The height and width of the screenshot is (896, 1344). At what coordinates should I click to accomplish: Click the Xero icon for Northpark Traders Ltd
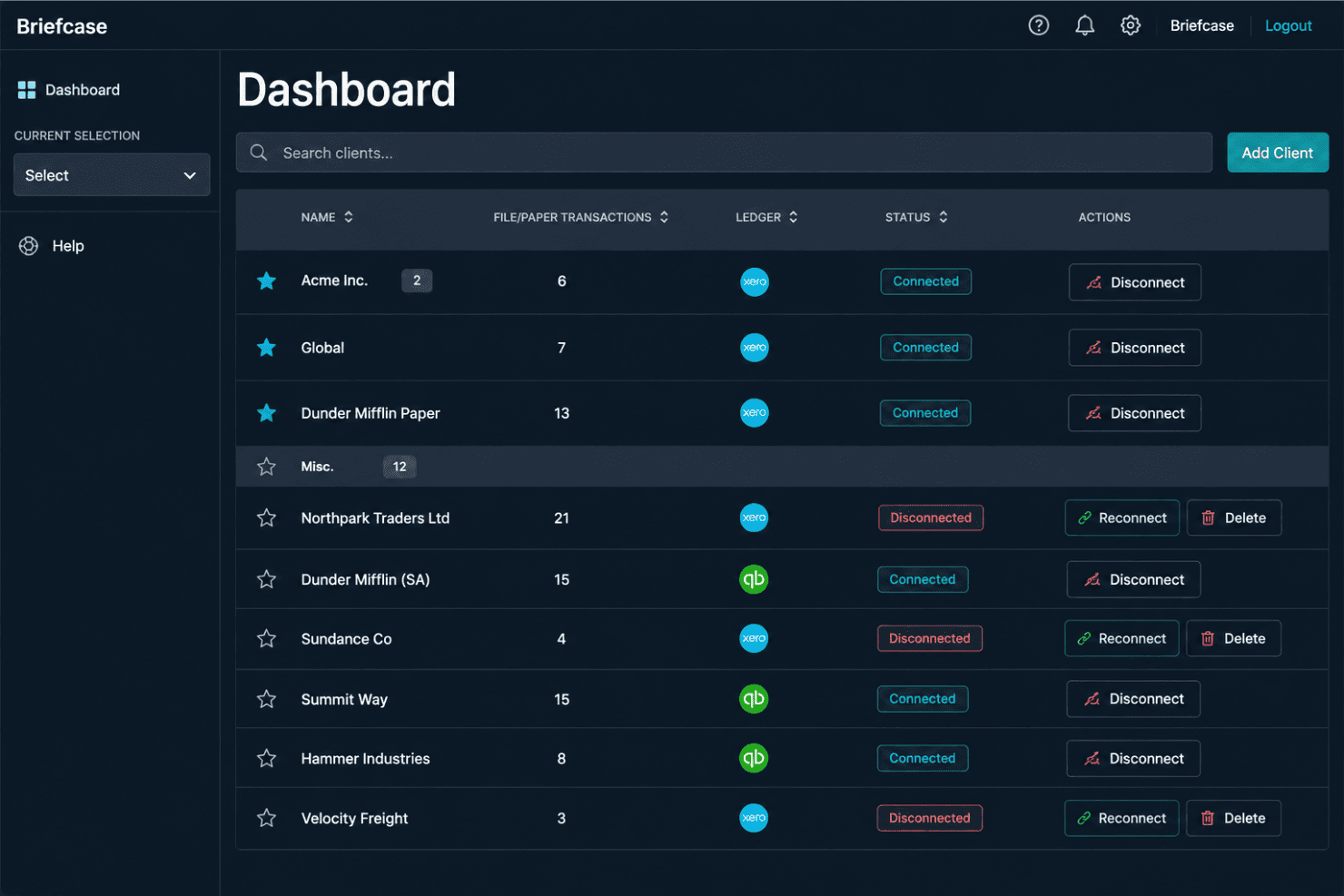click(x=754, y=517)
